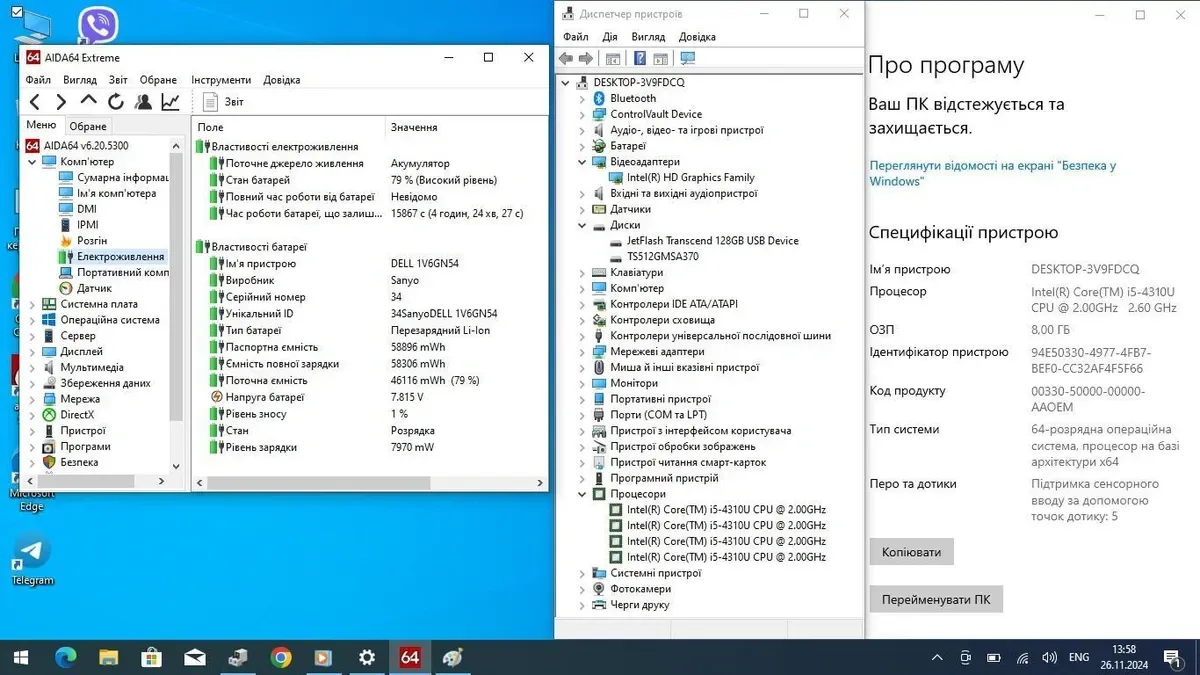1200x675 pixels.
Task: Open the AIDA64 graph chart toolbar icon
Action: (x=171, y=101)
